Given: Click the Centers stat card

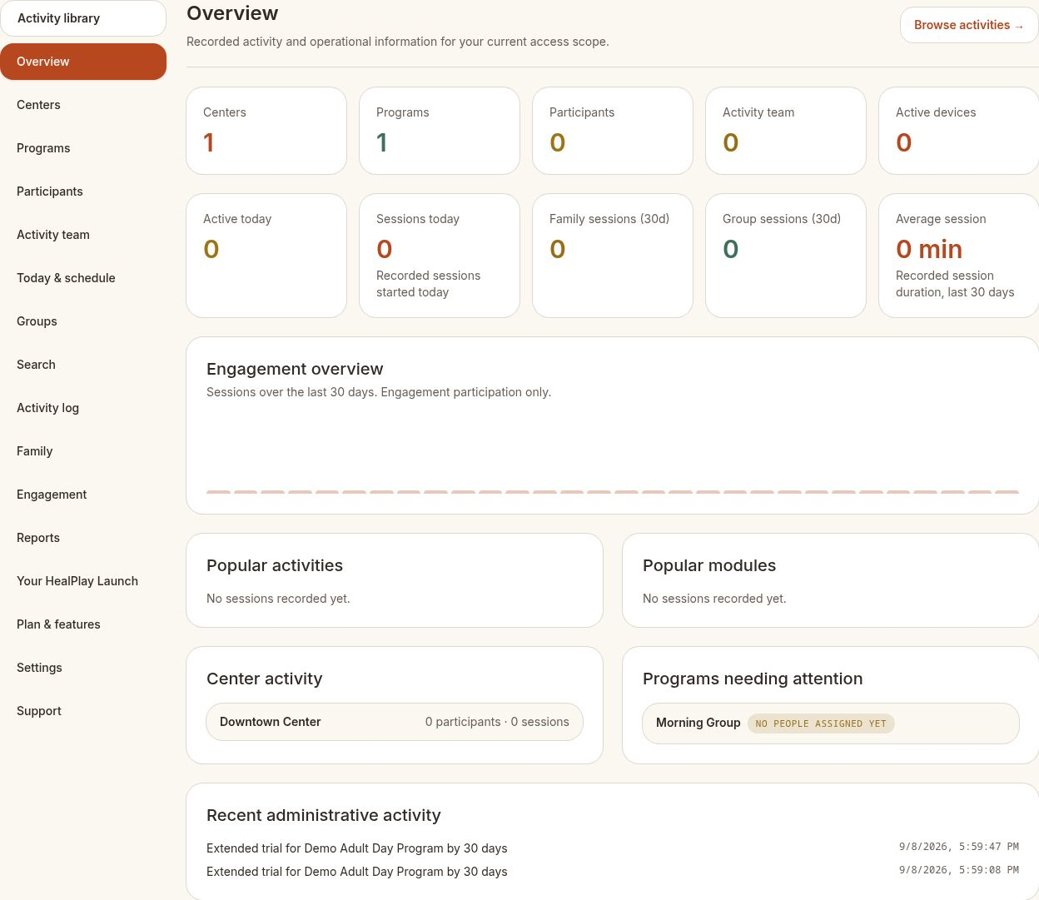Looking at the screenshot, I should [266, 131].
